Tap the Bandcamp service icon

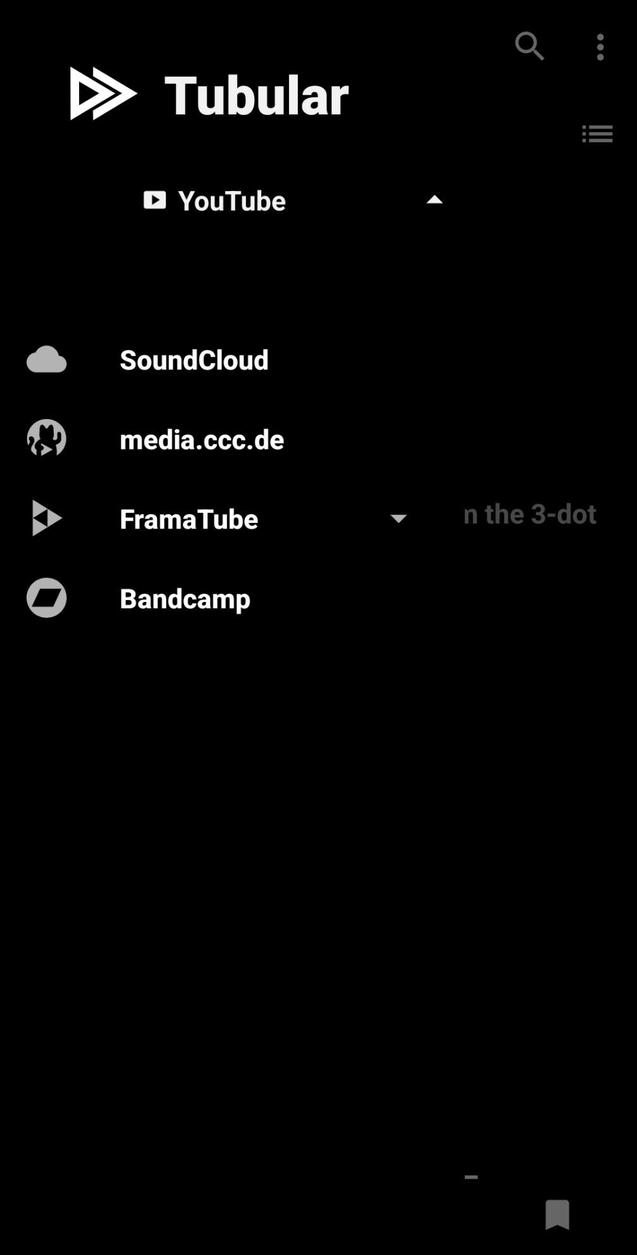coord(46,598)
